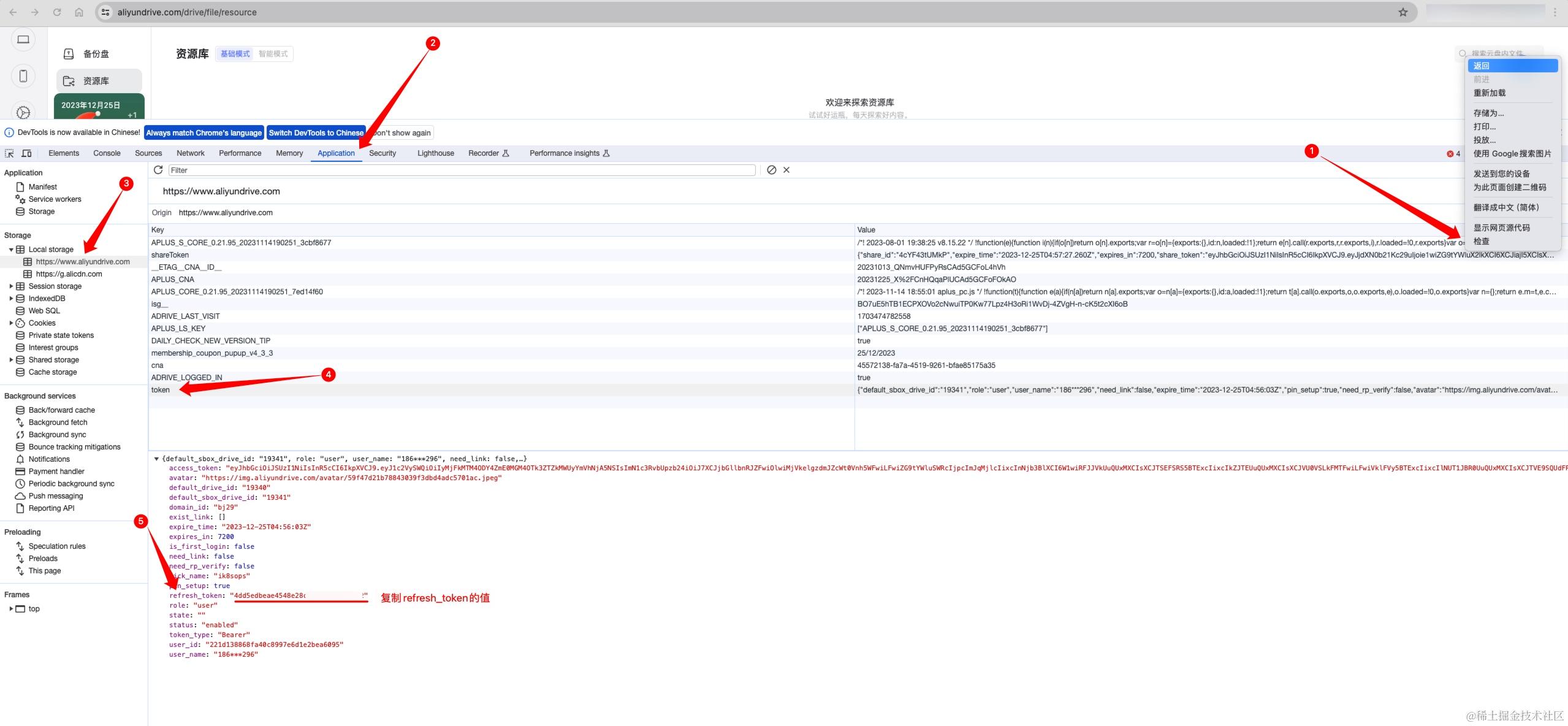Open the Network tab
This screenshot has height=726, width=1568.
click(190, 153)
